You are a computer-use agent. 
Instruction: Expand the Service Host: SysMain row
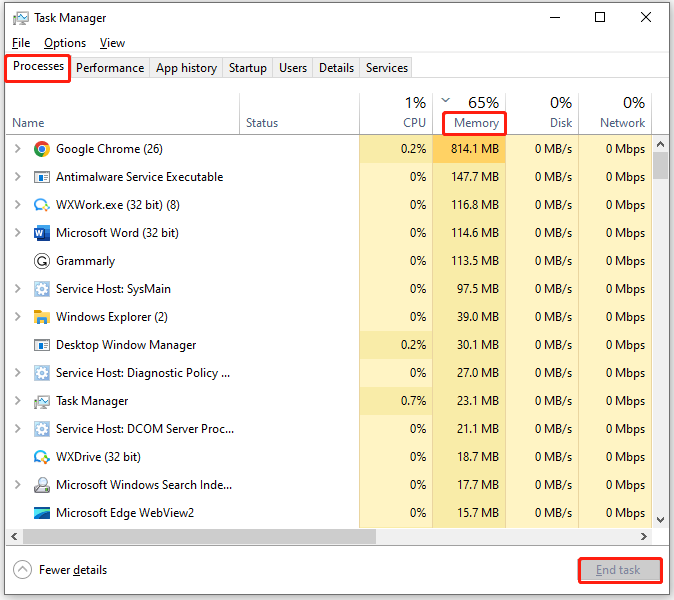click(18, 288)
